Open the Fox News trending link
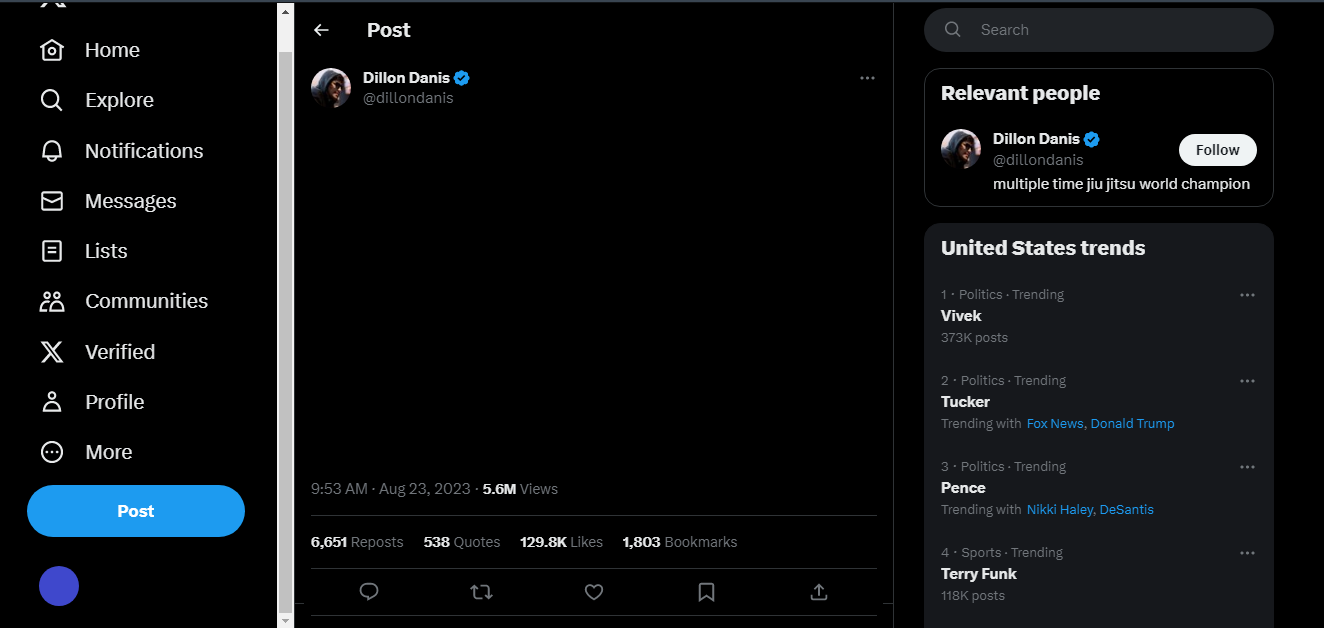The width and height of the screenshot is (1324, 628). pyautogui.click(x=1055, y=424)
